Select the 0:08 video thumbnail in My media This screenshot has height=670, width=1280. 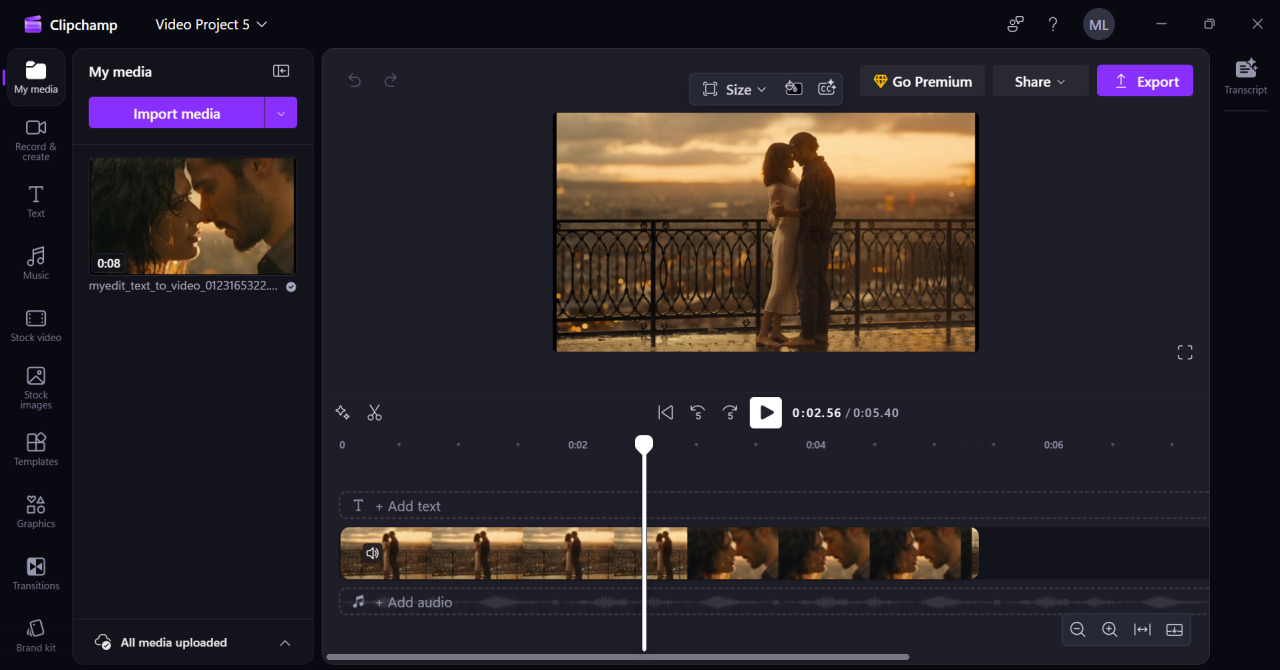click(x=193, y=215)
